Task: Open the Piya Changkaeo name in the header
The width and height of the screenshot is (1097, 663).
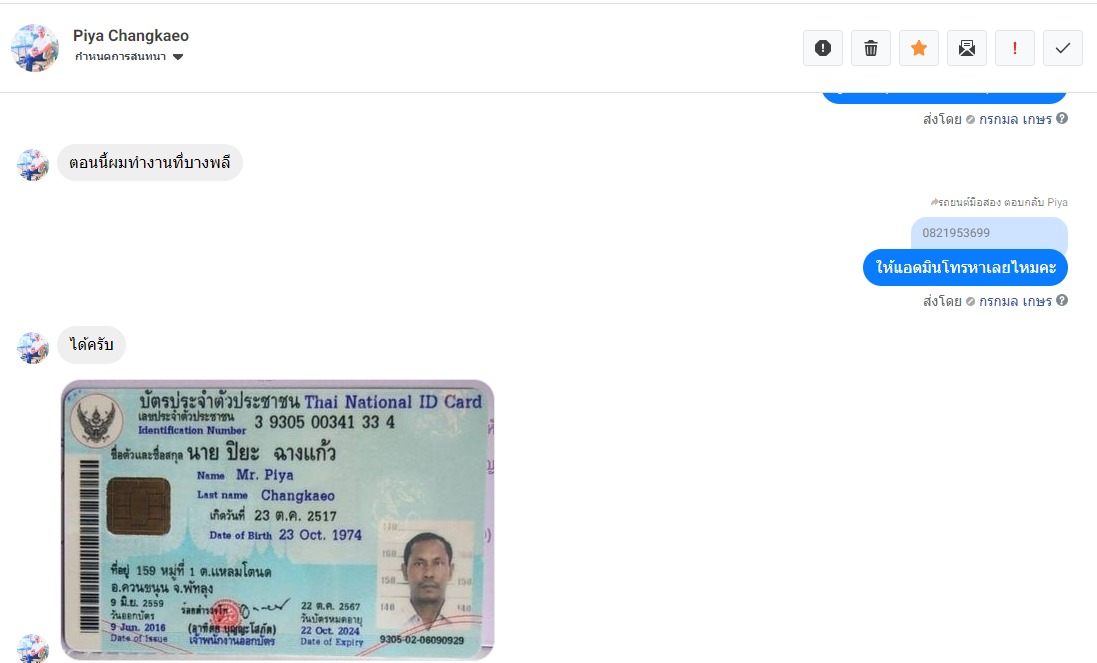Action: 131,36
